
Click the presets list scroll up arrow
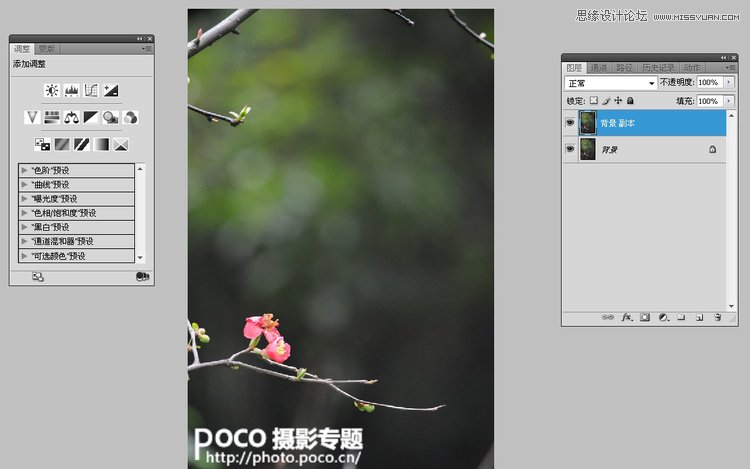pos(140,169)
